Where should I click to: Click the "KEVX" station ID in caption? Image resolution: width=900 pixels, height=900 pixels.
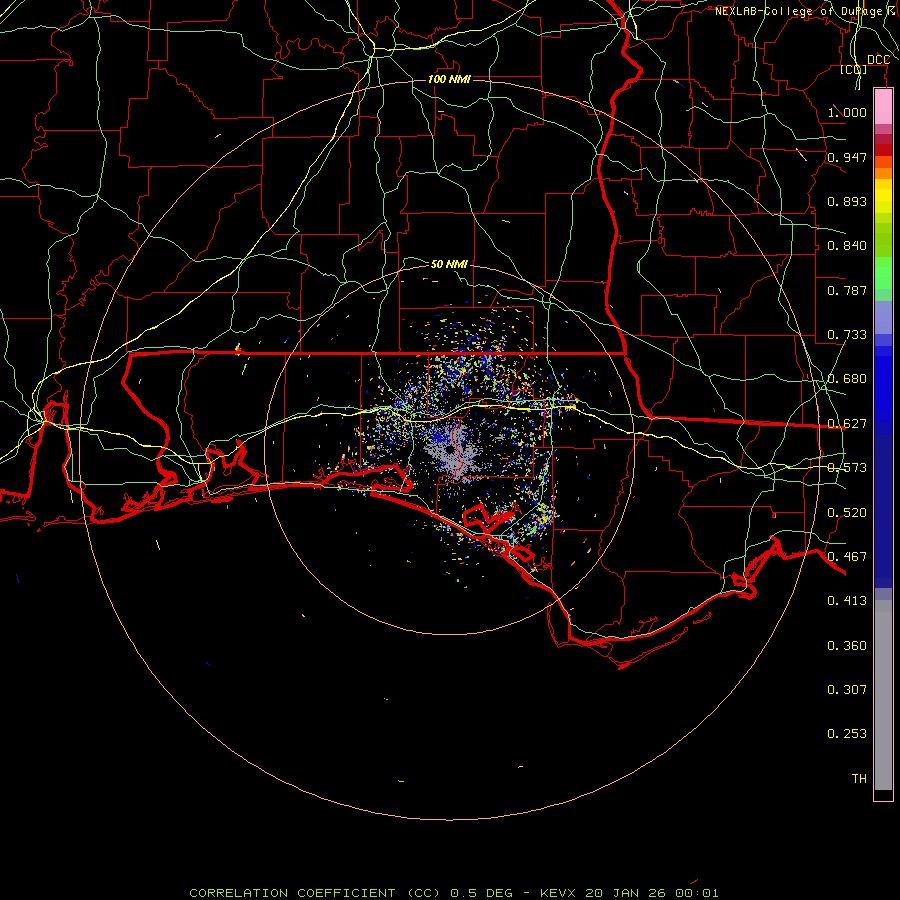560,893
